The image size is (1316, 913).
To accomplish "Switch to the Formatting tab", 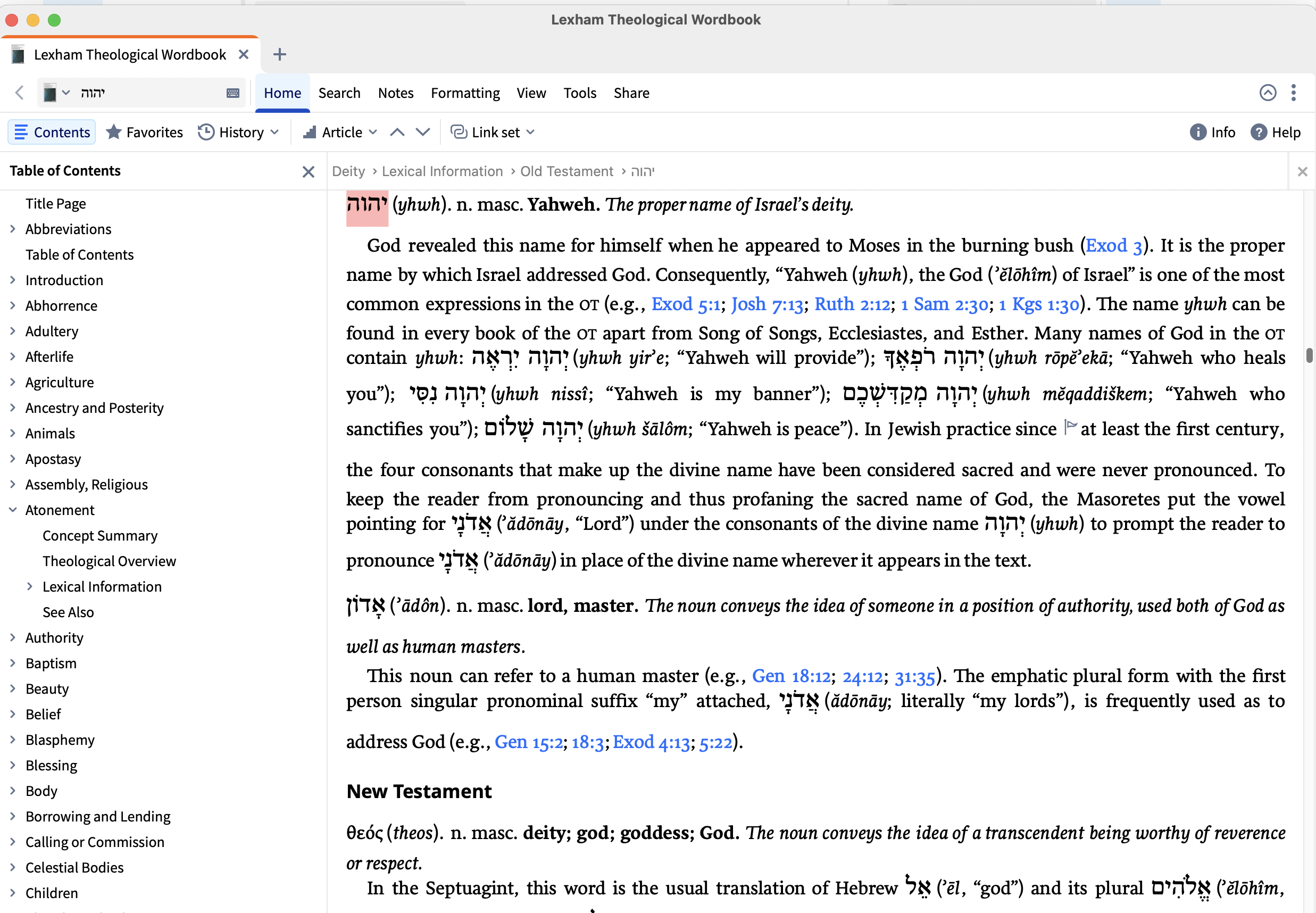I will [465, 93].
